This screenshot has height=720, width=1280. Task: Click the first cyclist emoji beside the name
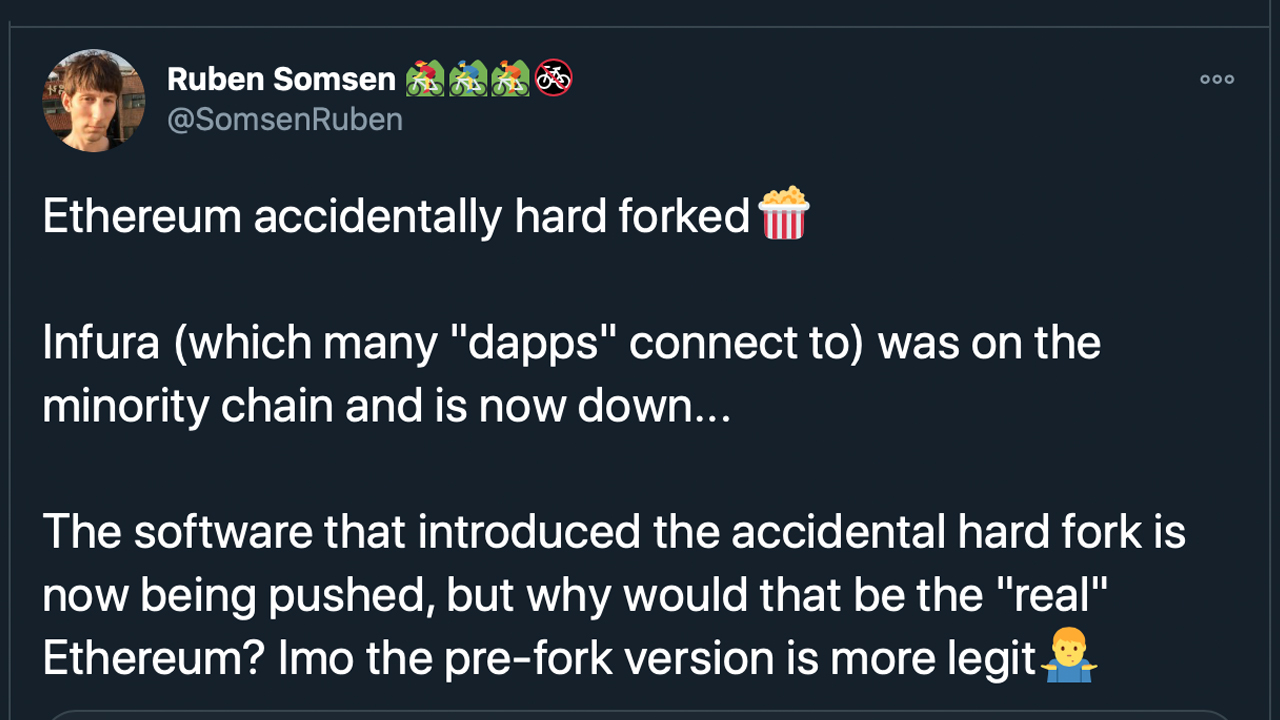point(424,78)
